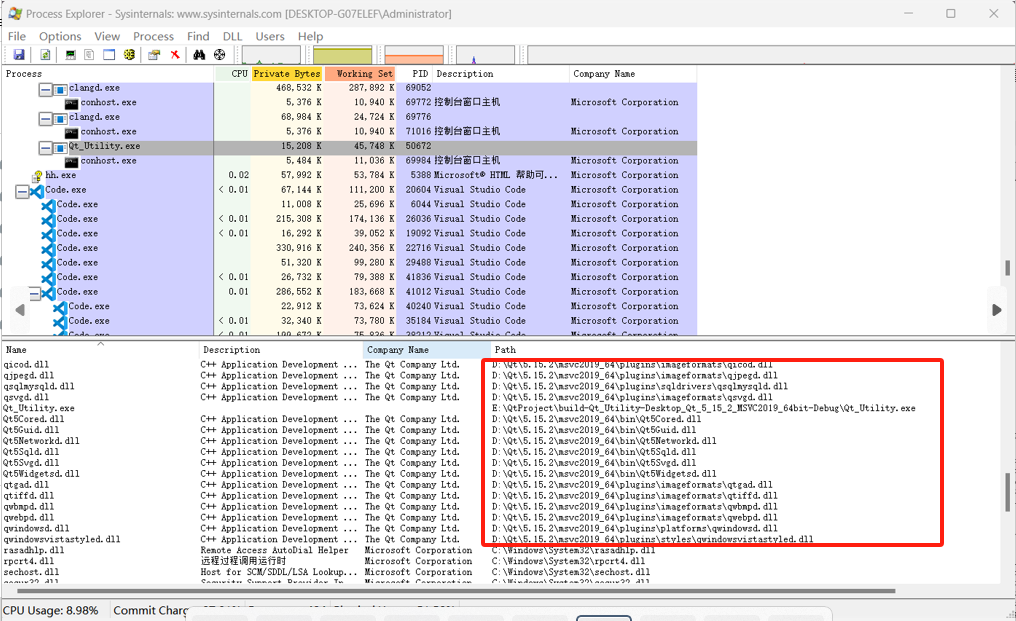Click the VS Code icon for PID 20604
Screen dimensions: 1016x621
tap(37, 191)
